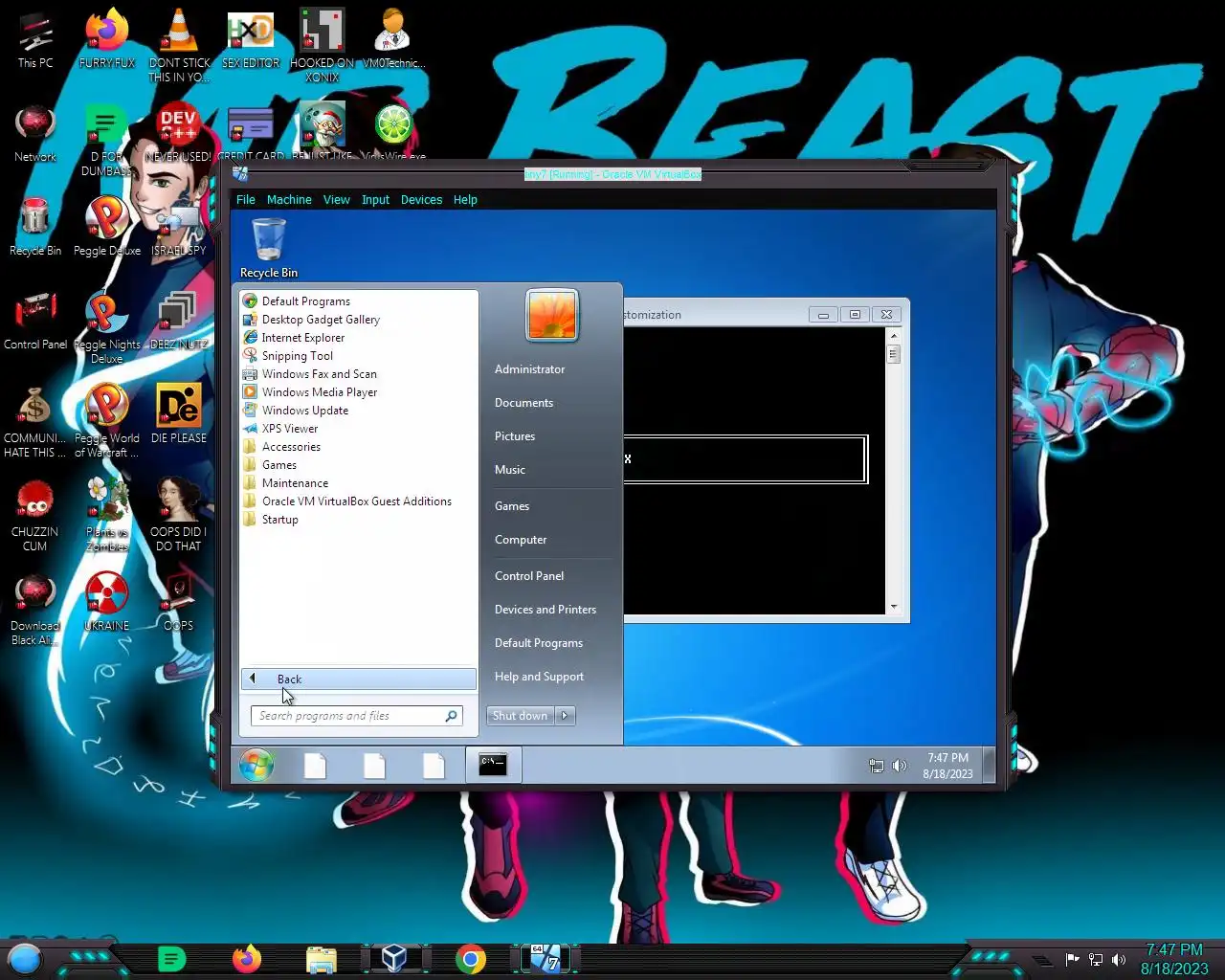1225x980 pixels.
Task: Open the VMOTechnic desktop shortcut
Action: [393, 38]
